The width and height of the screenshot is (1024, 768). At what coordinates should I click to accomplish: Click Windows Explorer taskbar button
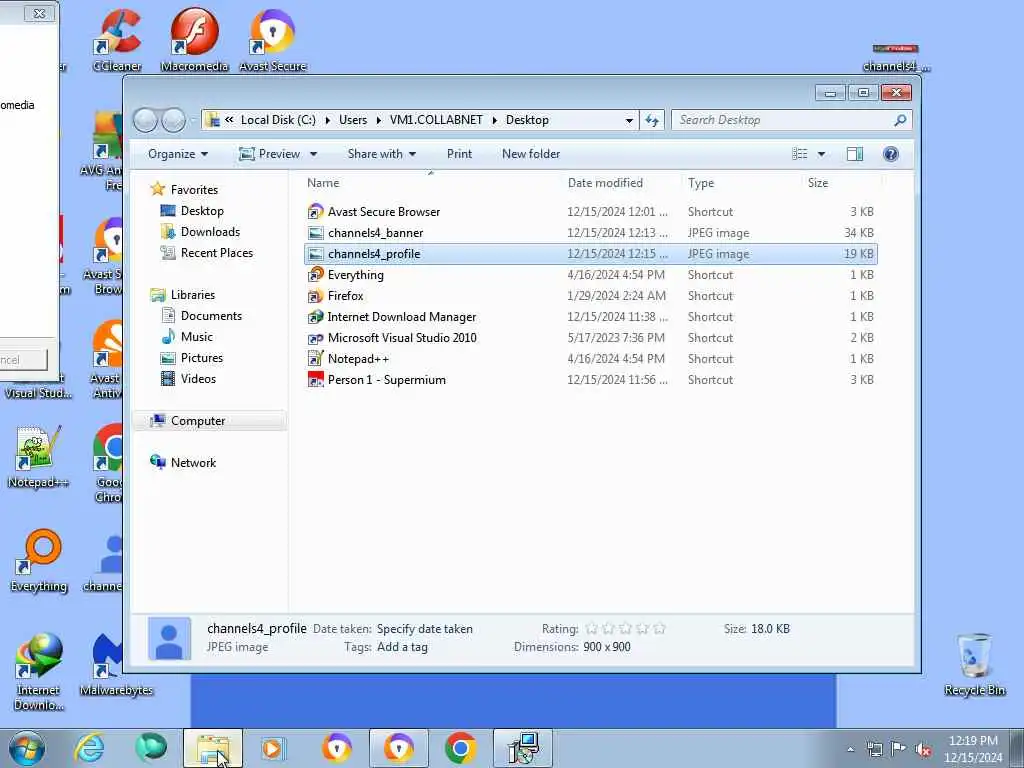point(213,748)
